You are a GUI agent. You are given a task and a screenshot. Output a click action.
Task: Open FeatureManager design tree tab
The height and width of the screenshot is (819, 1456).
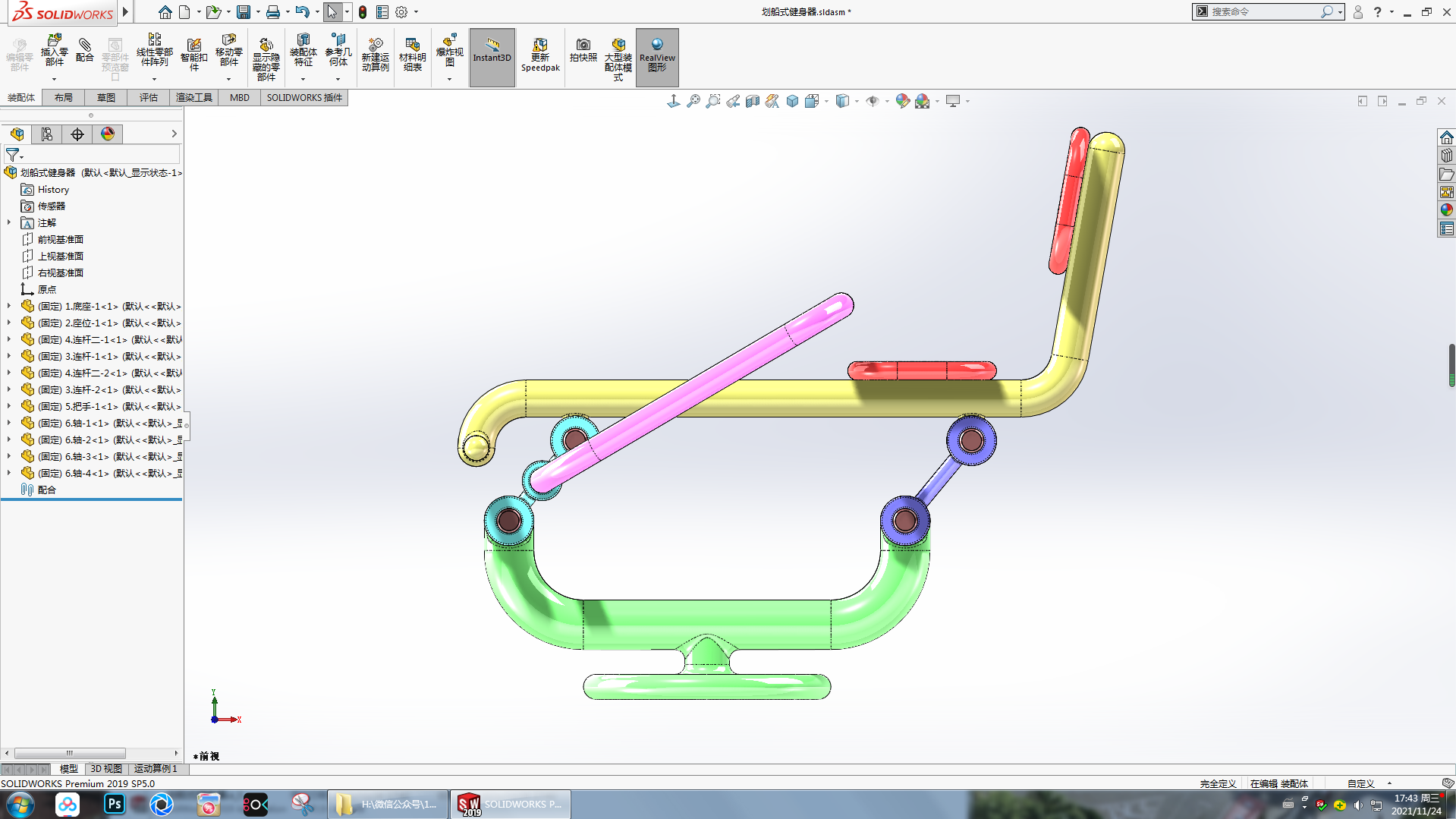tap(17, 134)
